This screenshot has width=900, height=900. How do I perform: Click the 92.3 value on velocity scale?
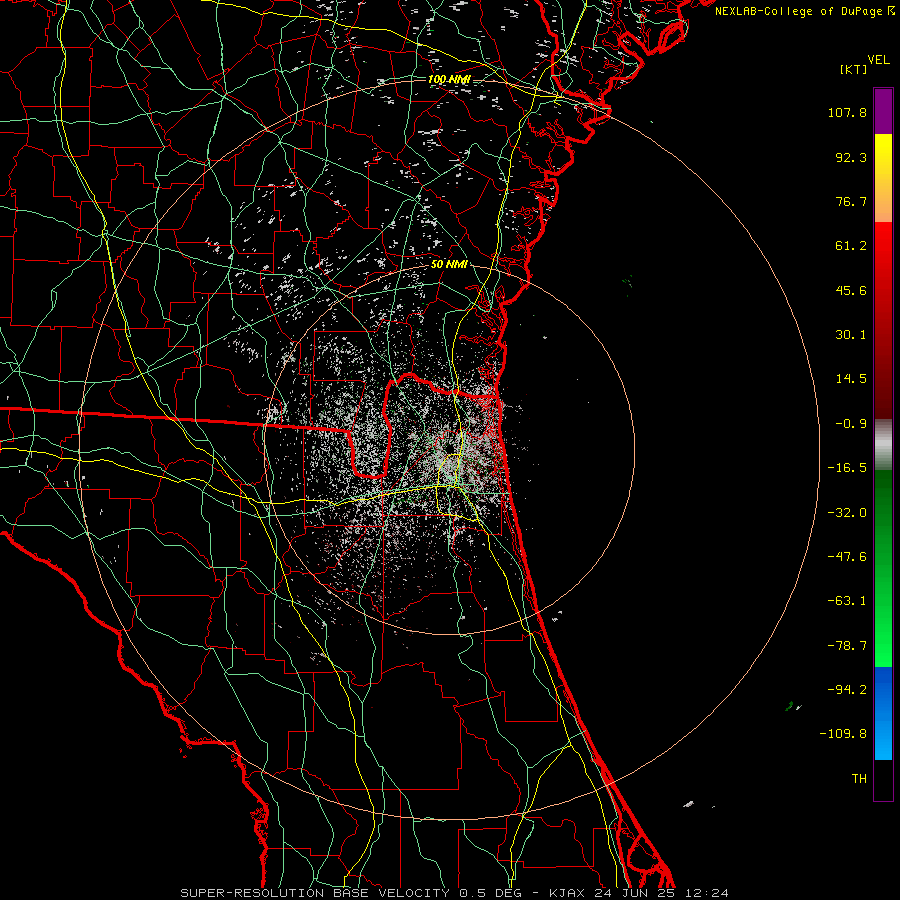click(x=851, y=157)
